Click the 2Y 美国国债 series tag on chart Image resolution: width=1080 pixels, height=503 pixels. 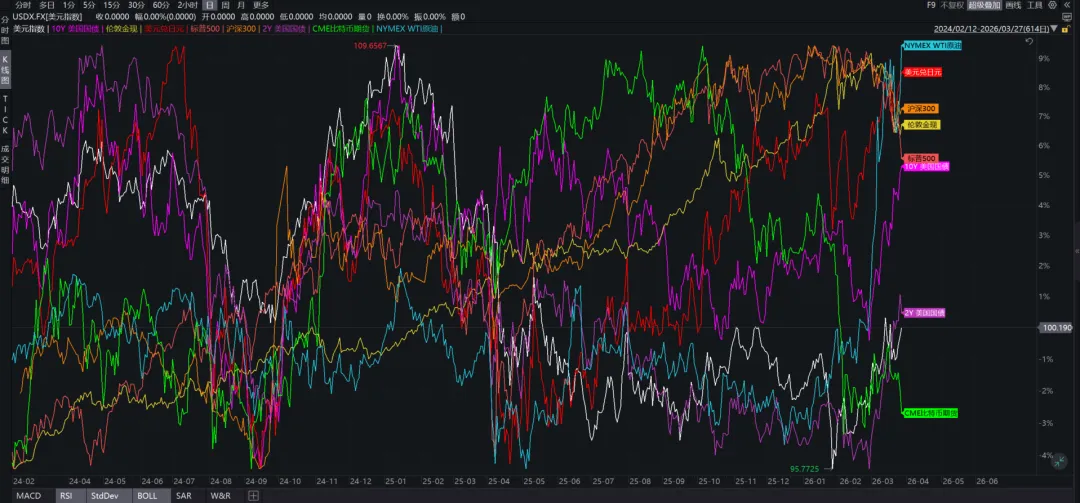pyautogui.click(x=924, y=313)
